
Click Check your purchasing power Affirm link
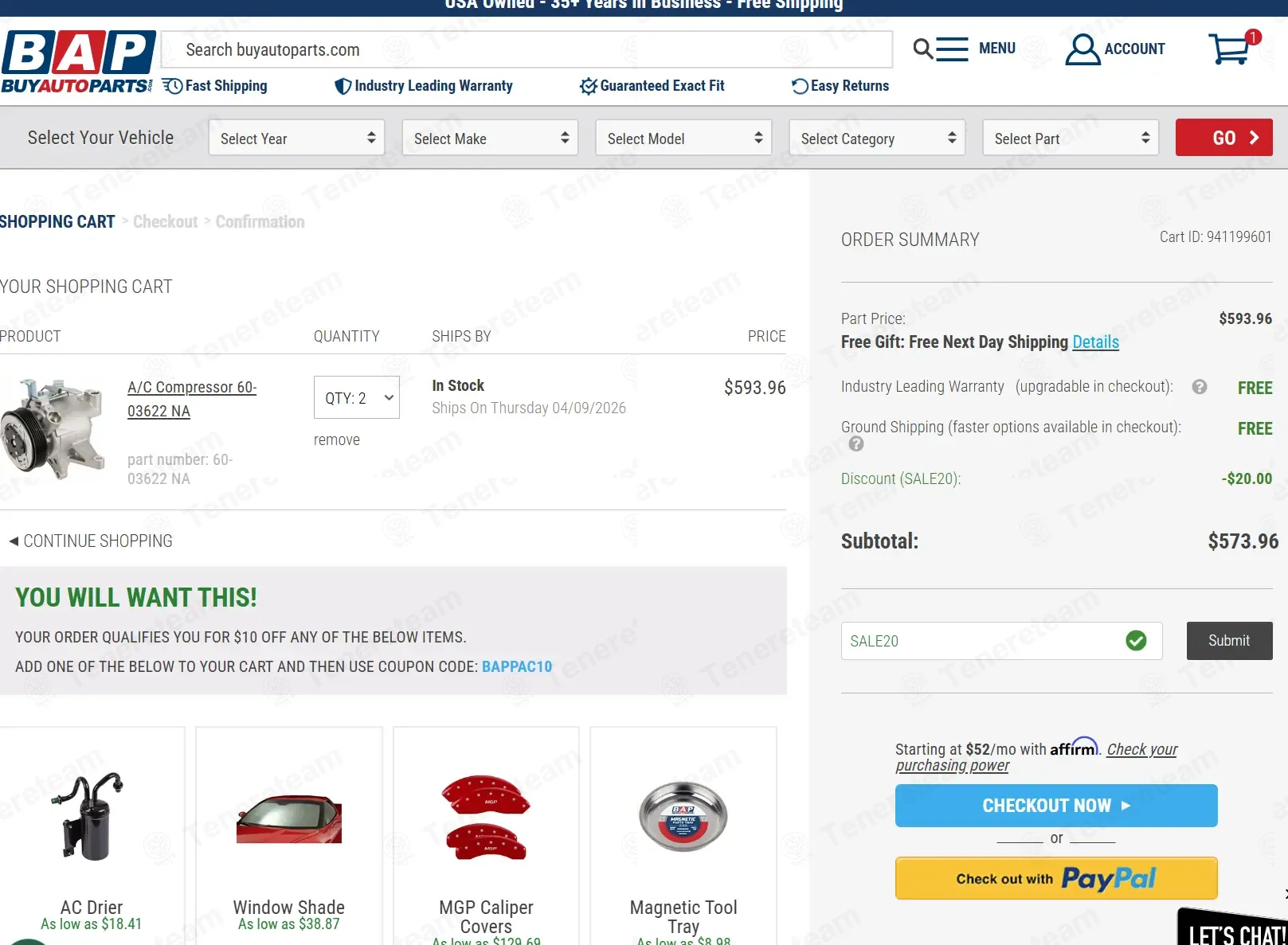1036,757
